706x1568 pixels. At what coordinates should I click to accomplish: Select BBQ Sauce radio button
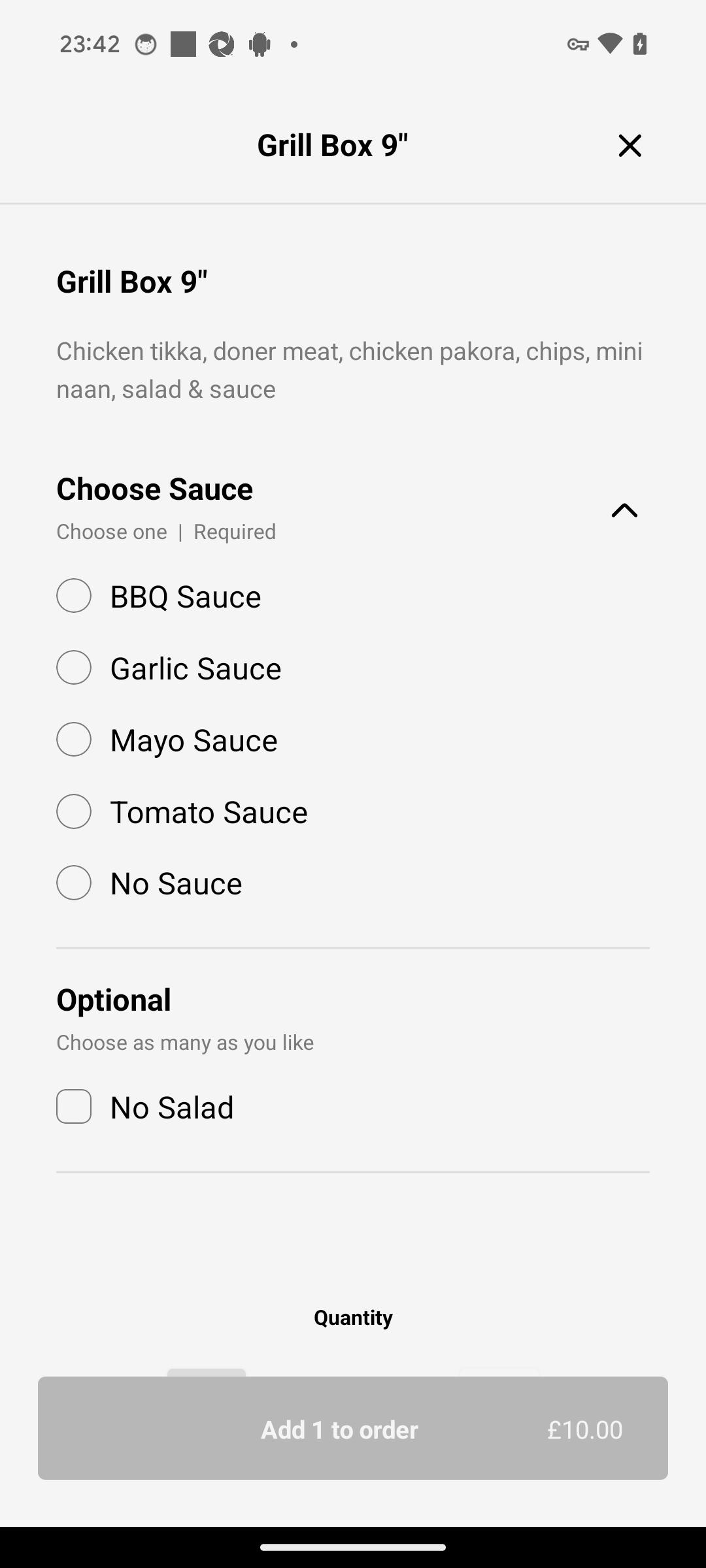click(74, 596)
